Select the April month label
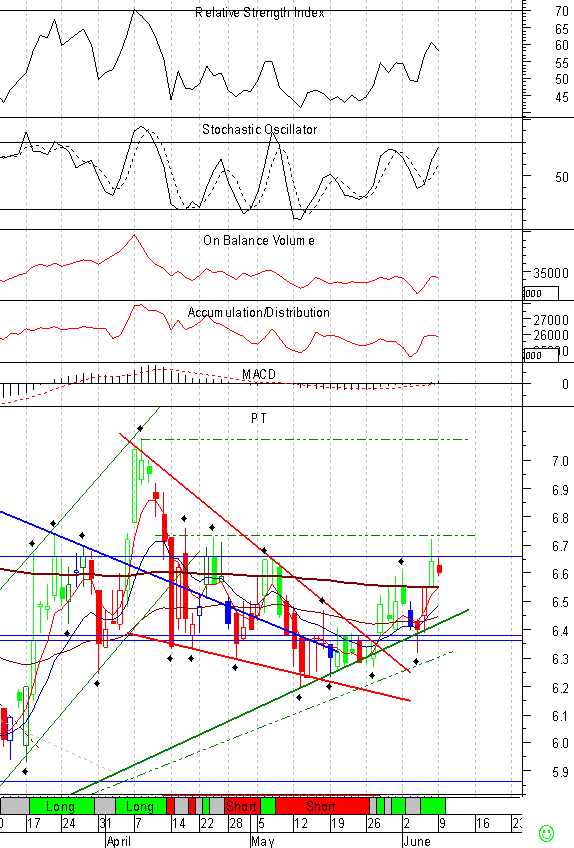Image resolution: width=574 pixels, height=848 pixels. click(x=118, y=841)
